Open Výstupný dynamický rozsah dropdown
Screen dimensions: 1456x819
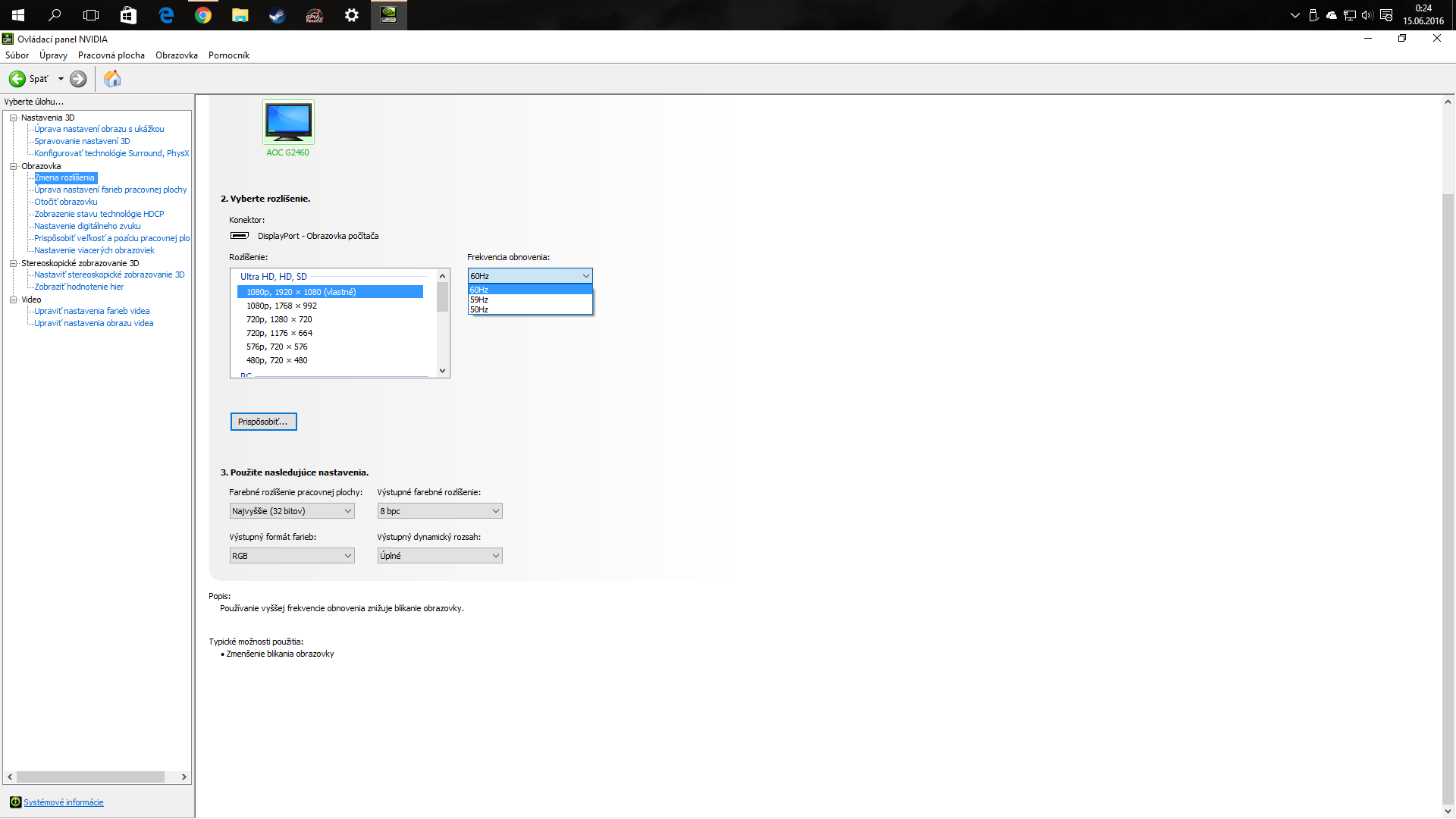point(440,556)
